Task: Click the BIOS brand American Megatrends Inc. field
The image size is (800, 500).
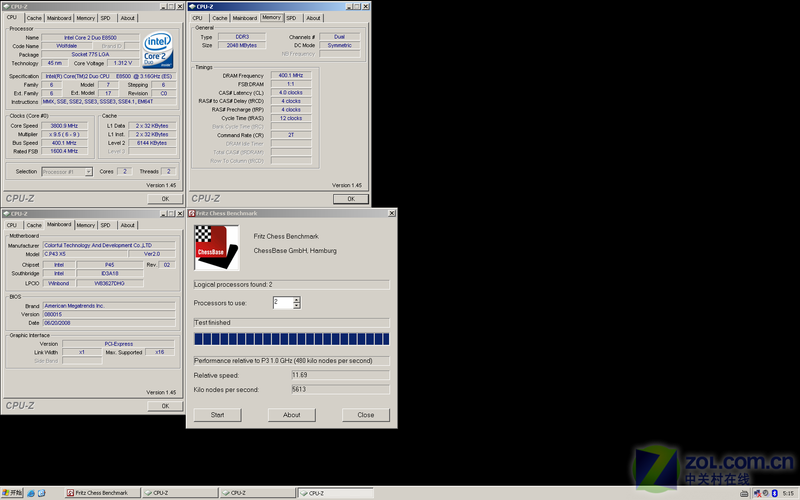Action: click(x=109, y=306)
